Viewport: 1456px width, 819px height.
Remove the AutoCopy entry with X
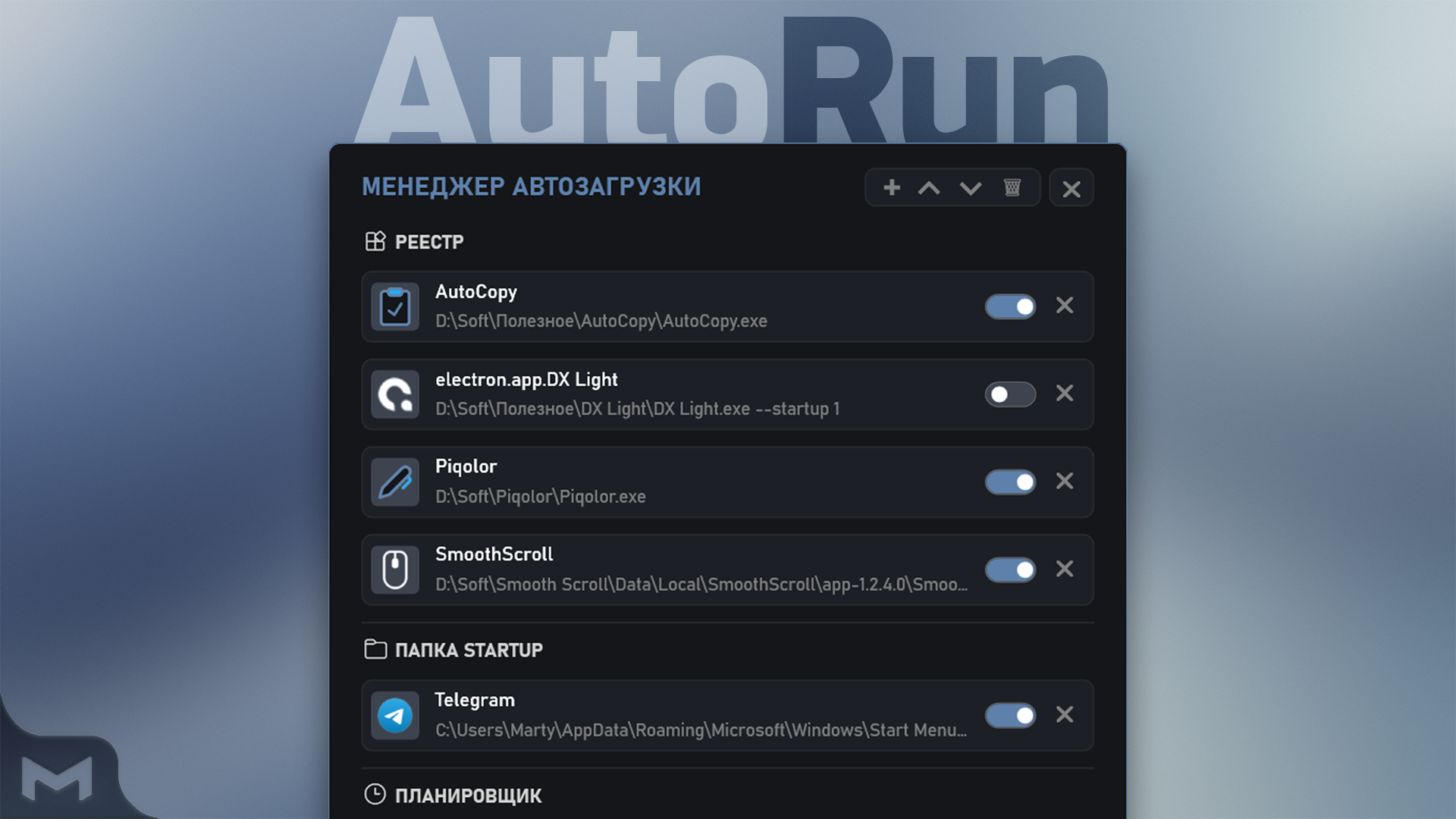tap(1065, 306)
